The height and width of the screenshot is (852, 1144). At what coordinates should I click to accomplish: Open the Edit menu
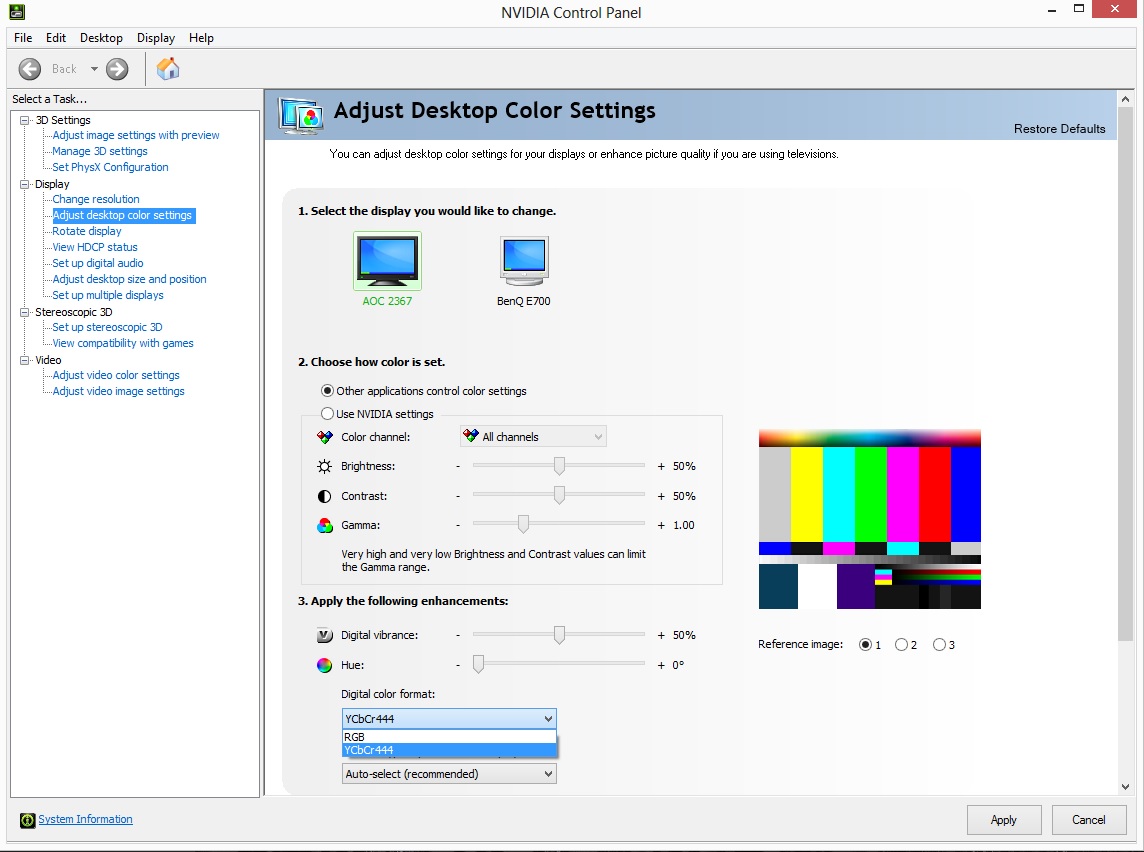pos(56,38)
